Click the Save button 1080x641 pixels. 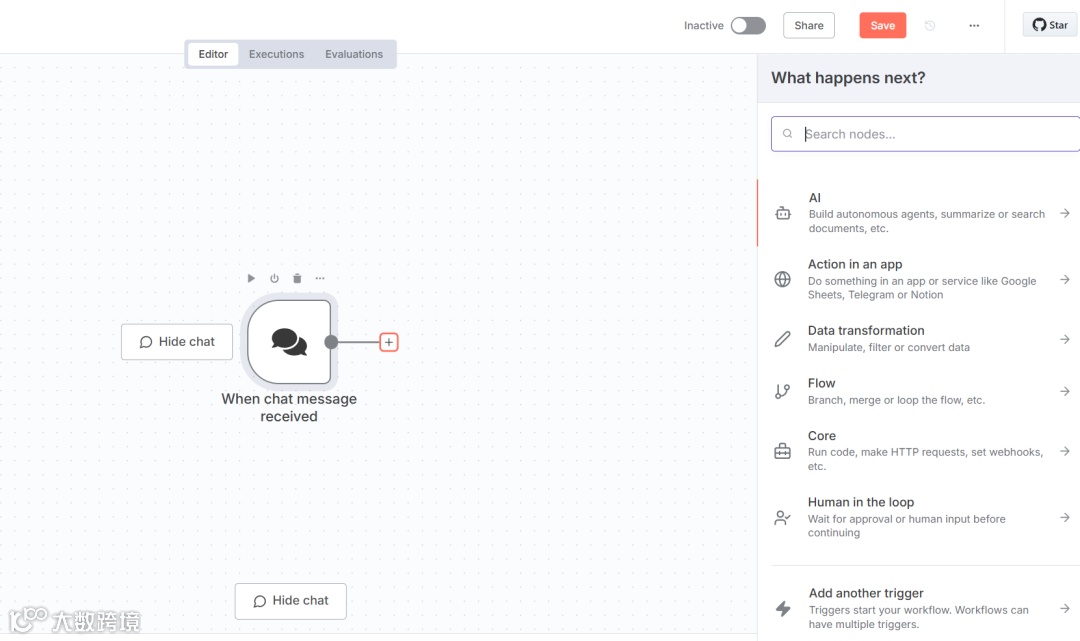[882, 26]
